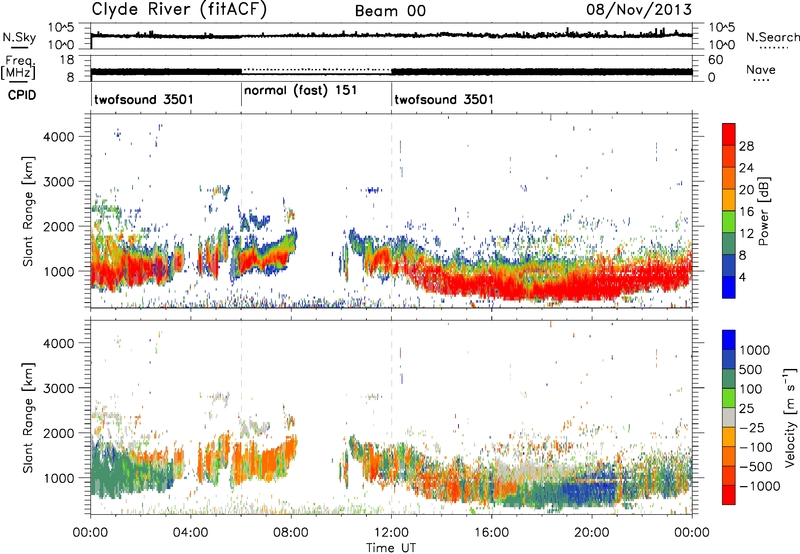The image size is (800, 554).
Task: Click the "60" tick on the Nave axis
Action: (716, 60)
